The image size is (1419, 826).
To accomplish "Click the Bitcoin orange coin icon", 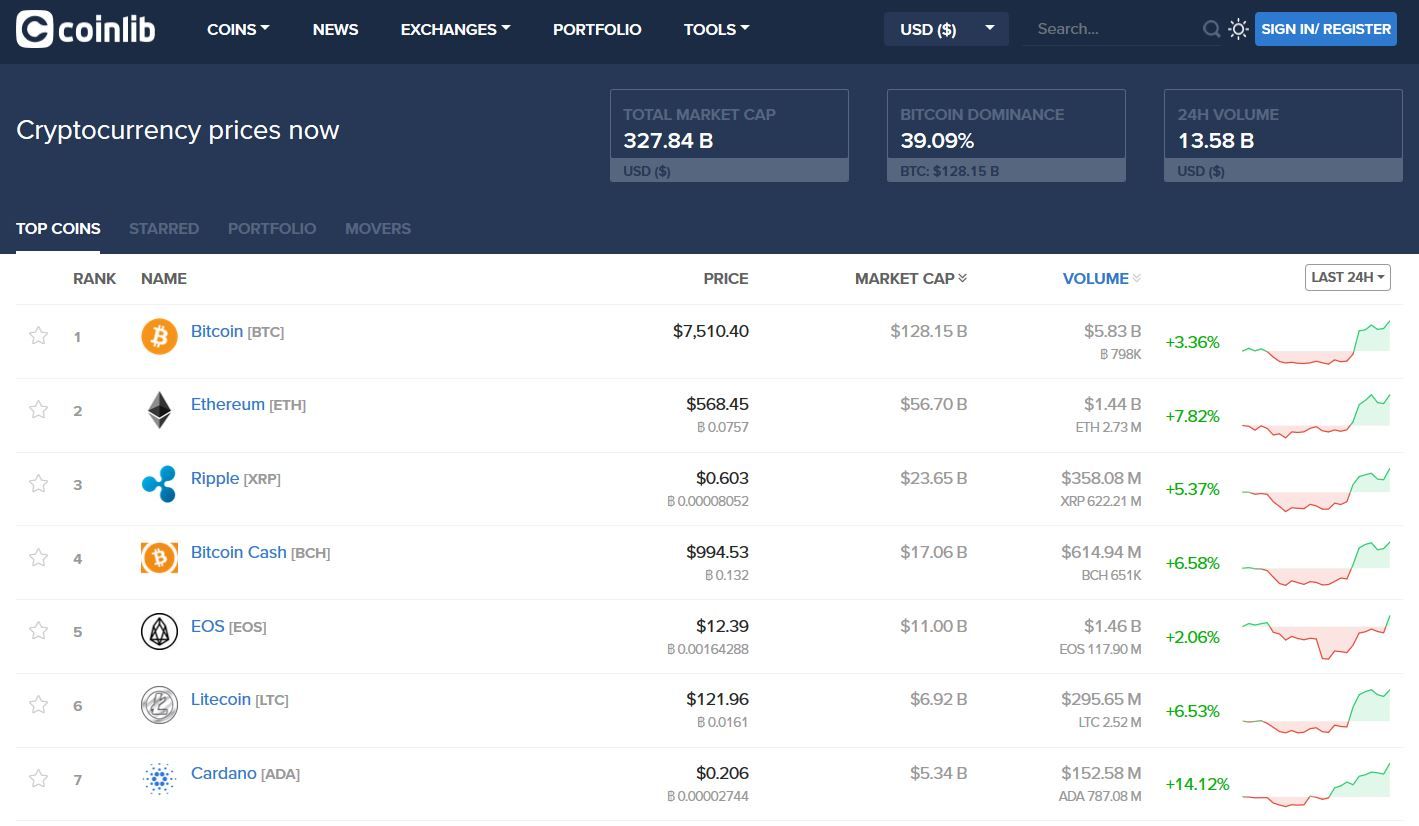I will (159, 337).
